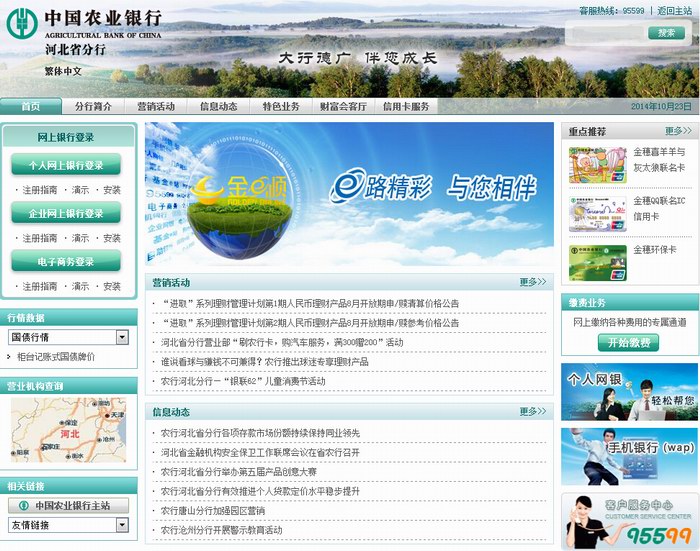The image size is (700, 551).
Task: Open the 金穗喜羊羊与灰太狼联名卡 card image
Action: 597,161
